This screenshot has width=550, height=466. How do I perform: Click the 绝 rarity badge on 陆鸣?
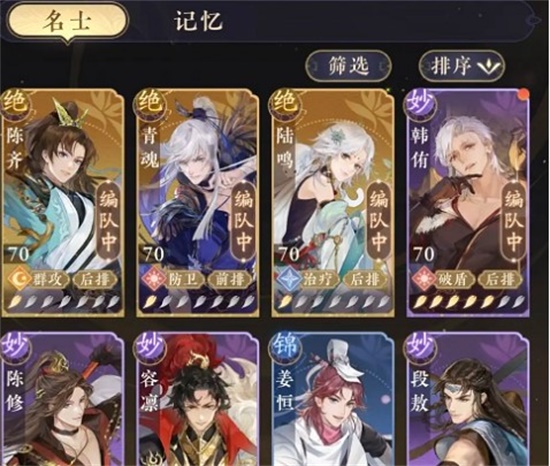(283, 102)
